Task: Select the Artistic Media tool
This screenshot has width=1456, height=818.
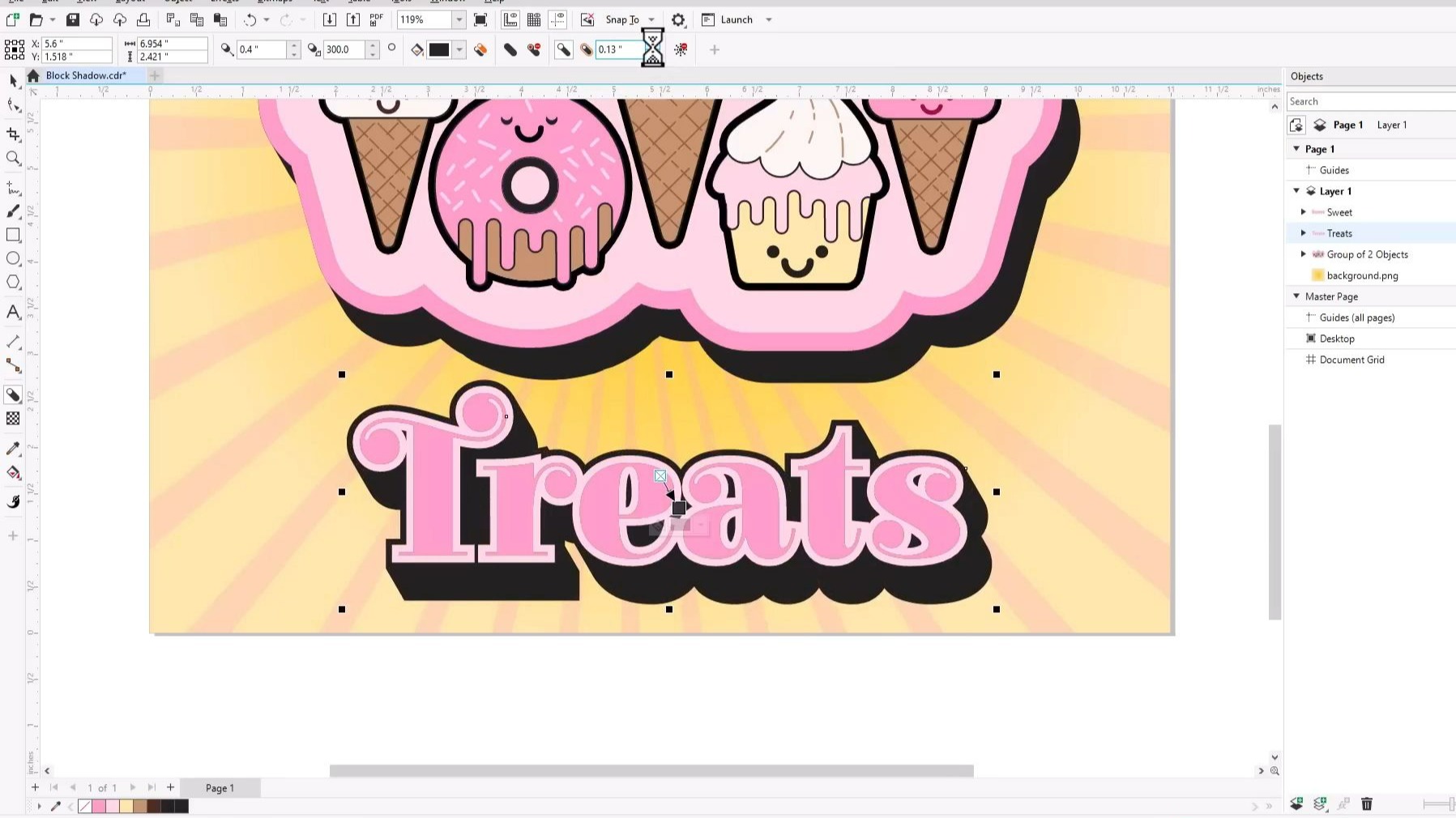Action: click(x=13, y=211)
